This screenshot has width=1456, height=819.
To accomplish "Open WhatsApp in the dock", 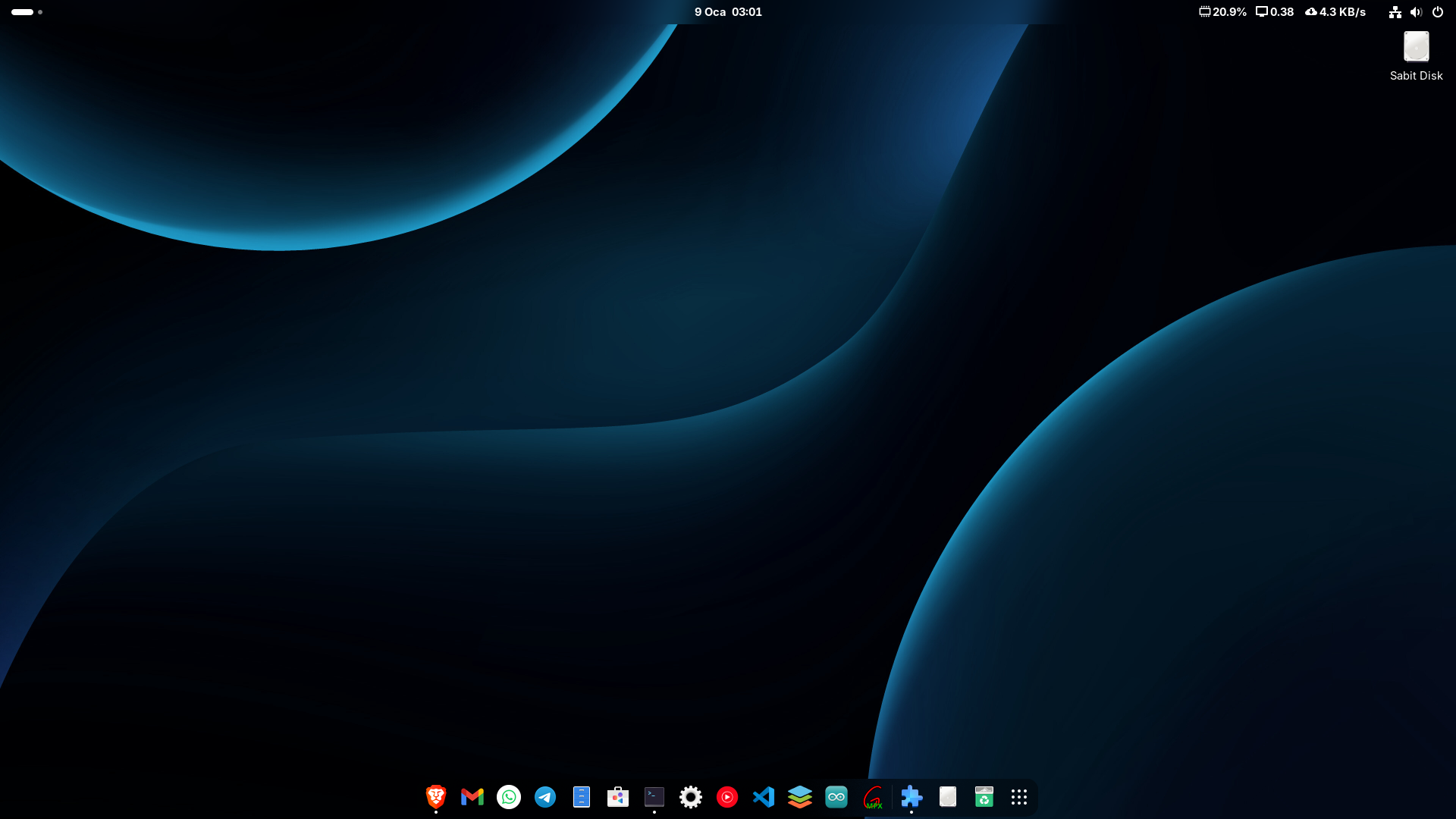I will pos(509,797).
